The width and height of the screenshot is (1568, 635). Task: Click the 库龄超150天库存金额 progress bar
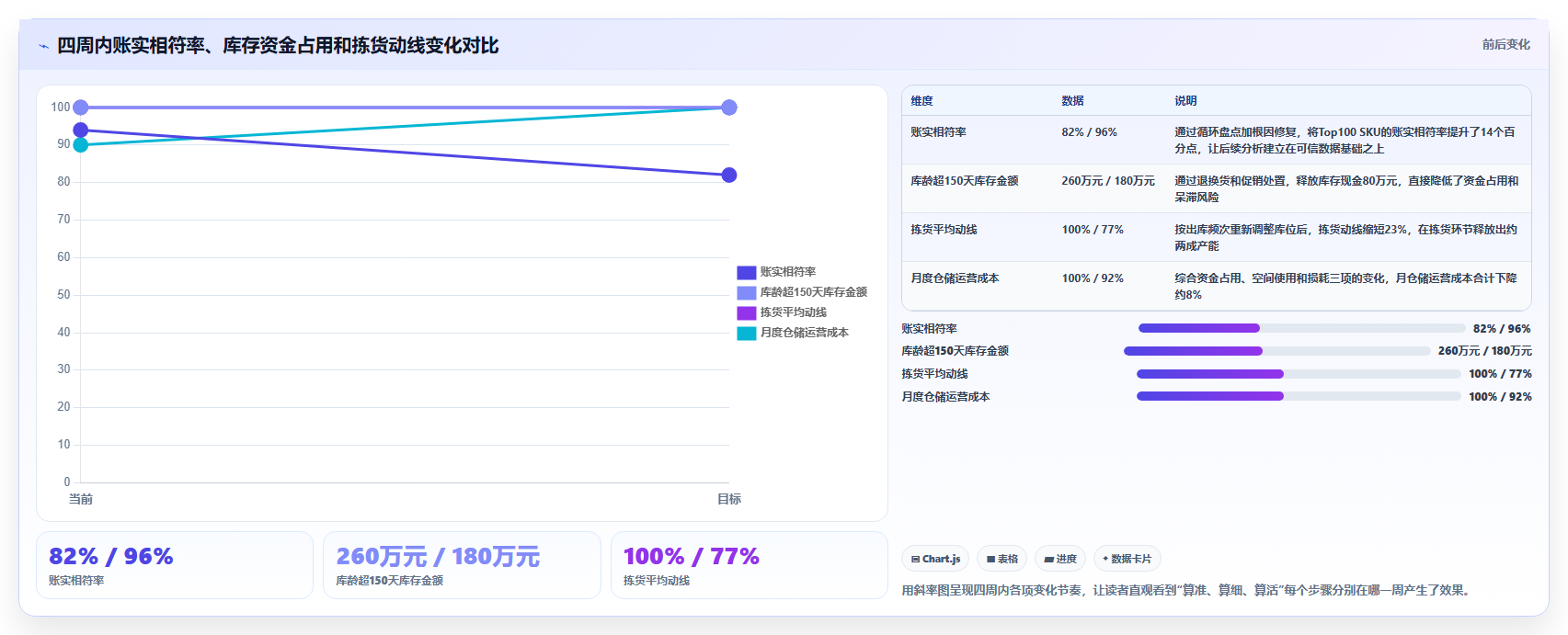coord(1277,351)
